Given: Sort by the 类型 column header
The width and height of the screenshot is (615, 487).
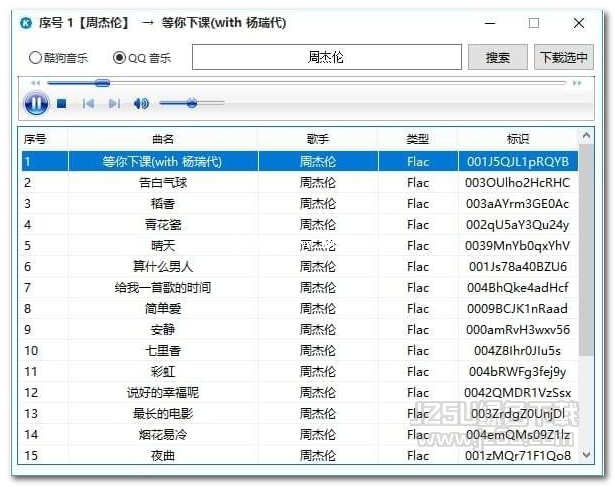Looking at the screenshot, I should (x=418, y=139).
